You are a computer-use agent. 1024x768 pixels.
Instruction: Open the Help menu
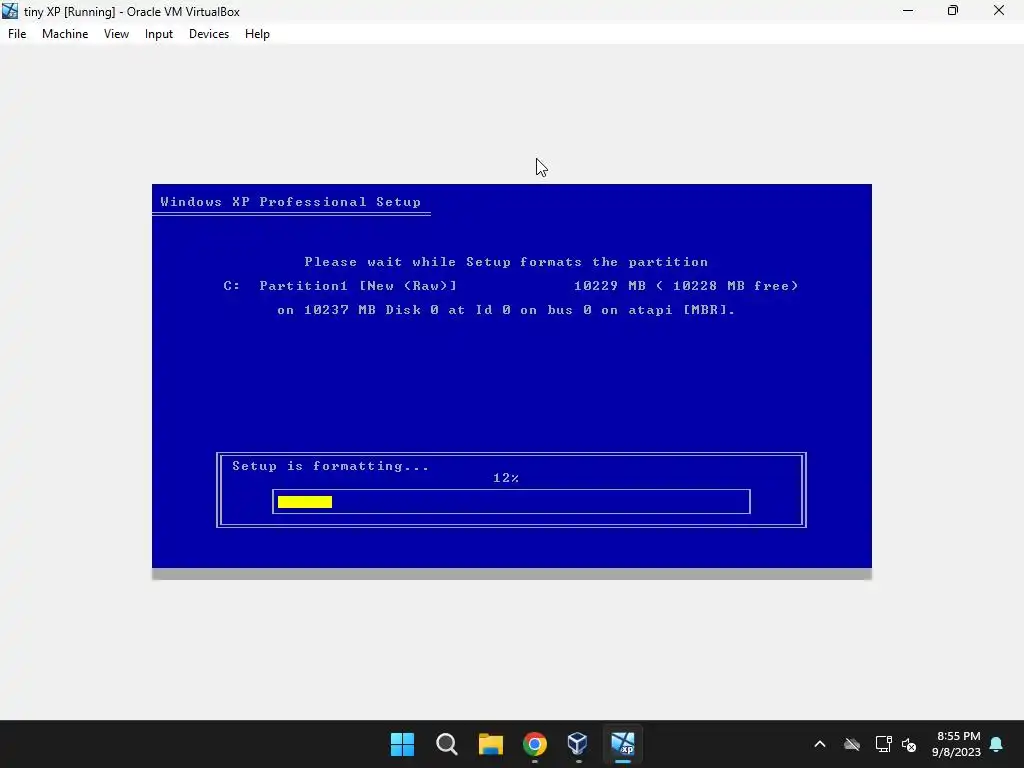coord(257,34)
